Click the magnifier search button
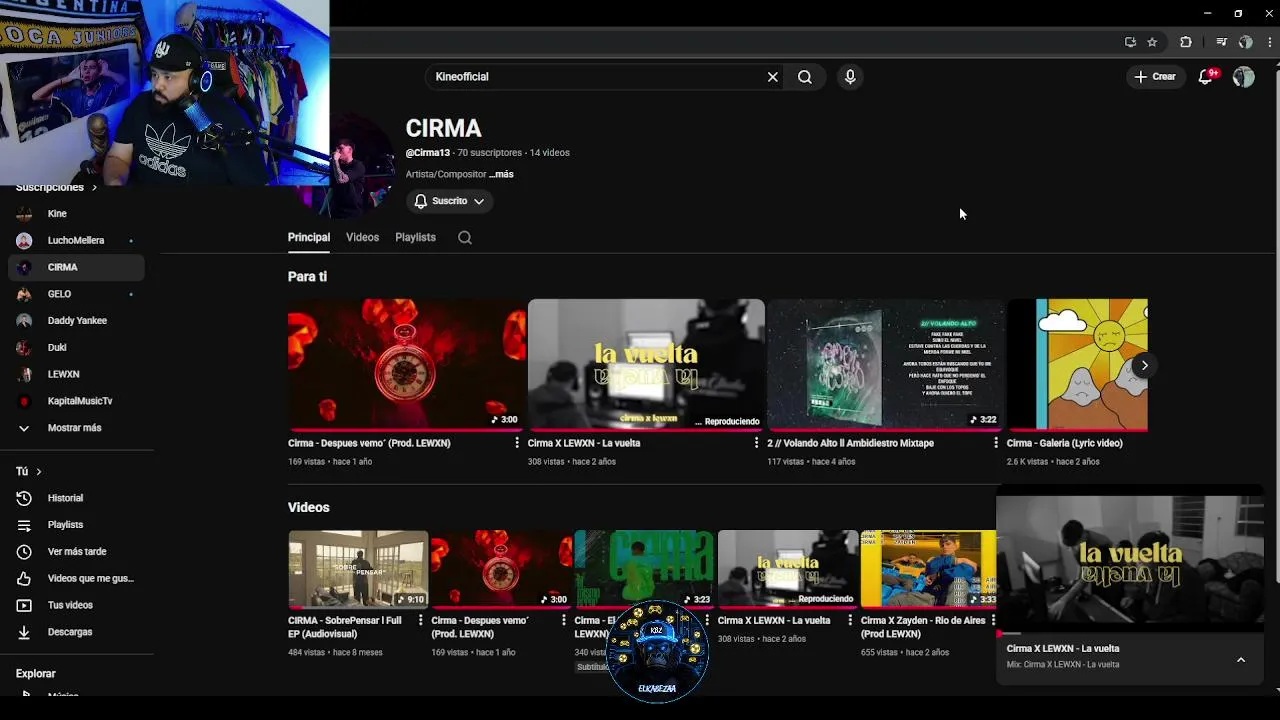The height and width of the screenshot is (720, 1280). coord(805,77)
